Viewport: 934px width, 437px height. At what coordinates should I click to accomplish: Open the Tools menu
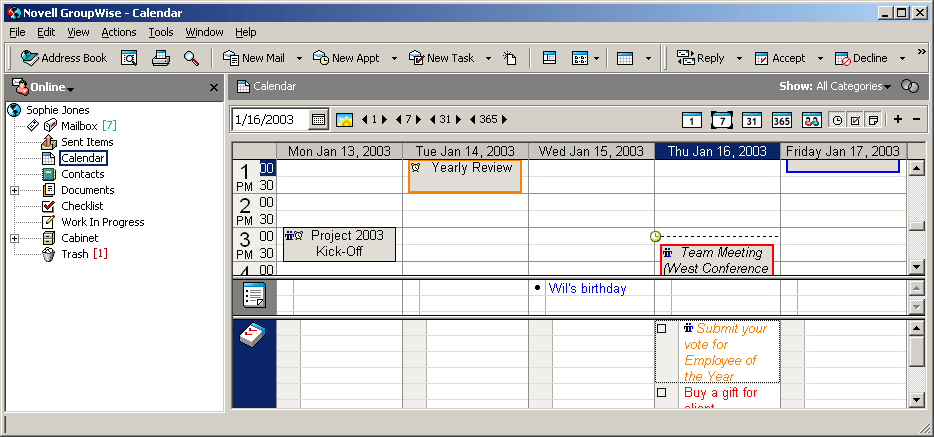pos(161,32)
